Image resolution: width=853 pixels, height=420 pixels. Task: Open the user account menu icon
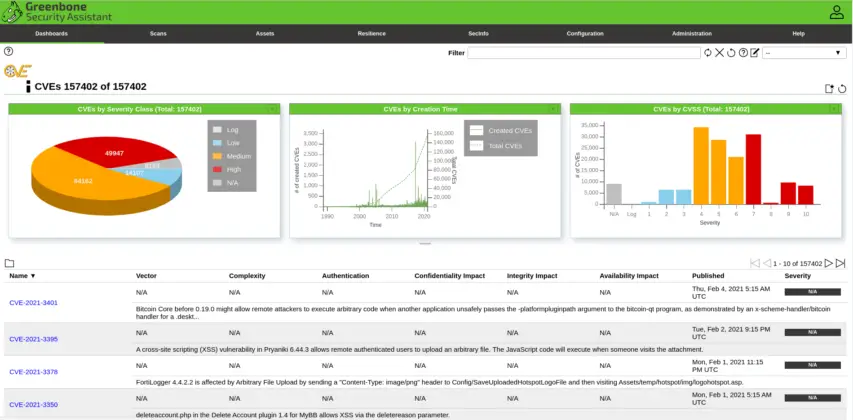836,12
